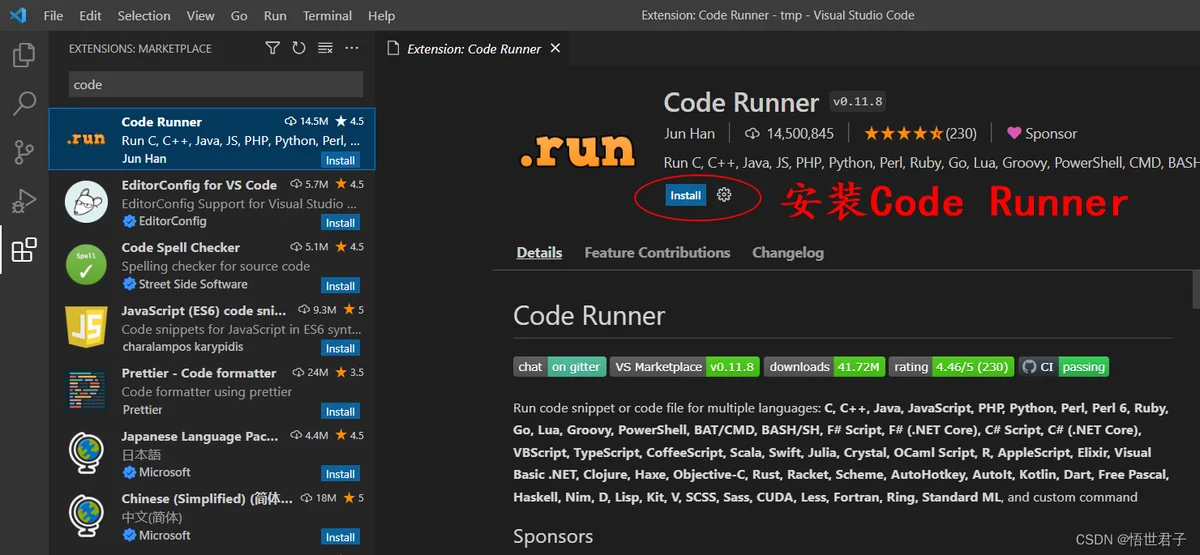Open the Selection menu
Image resolution: width=1200 pixels, height=555 pixels.
pyautogui.click(x=144, y=15)
